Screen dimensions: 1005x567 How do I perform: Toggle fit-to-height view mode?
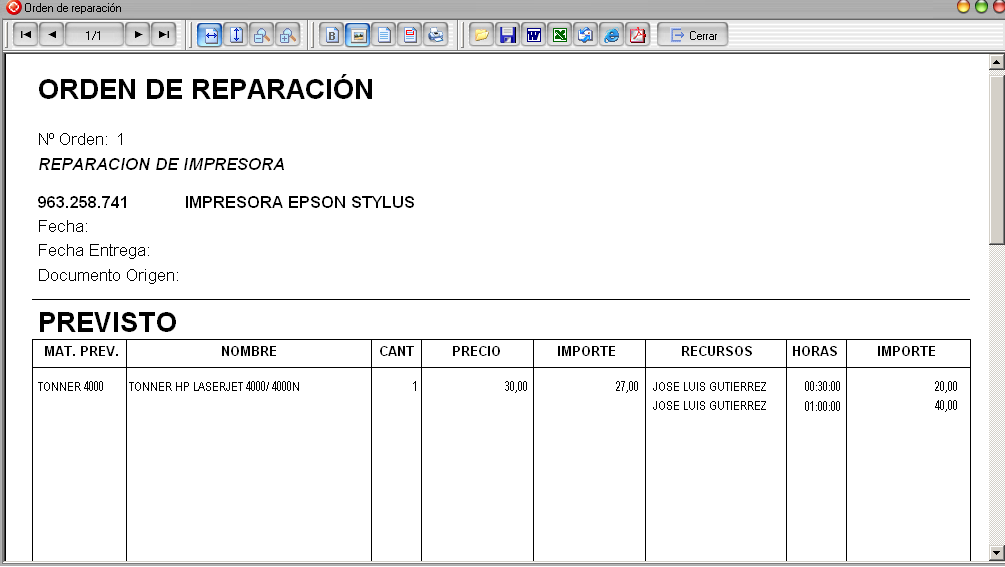click(x=236, y=35)
